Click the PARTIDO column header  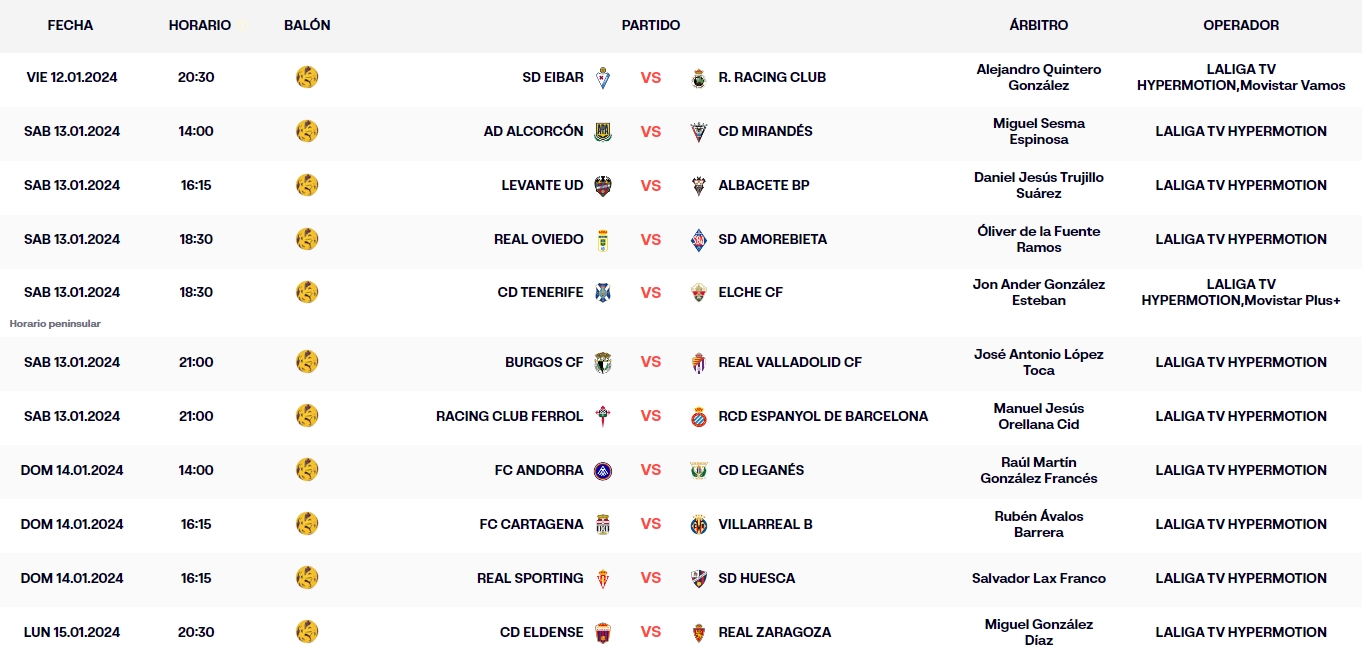[x=651, y=25]
